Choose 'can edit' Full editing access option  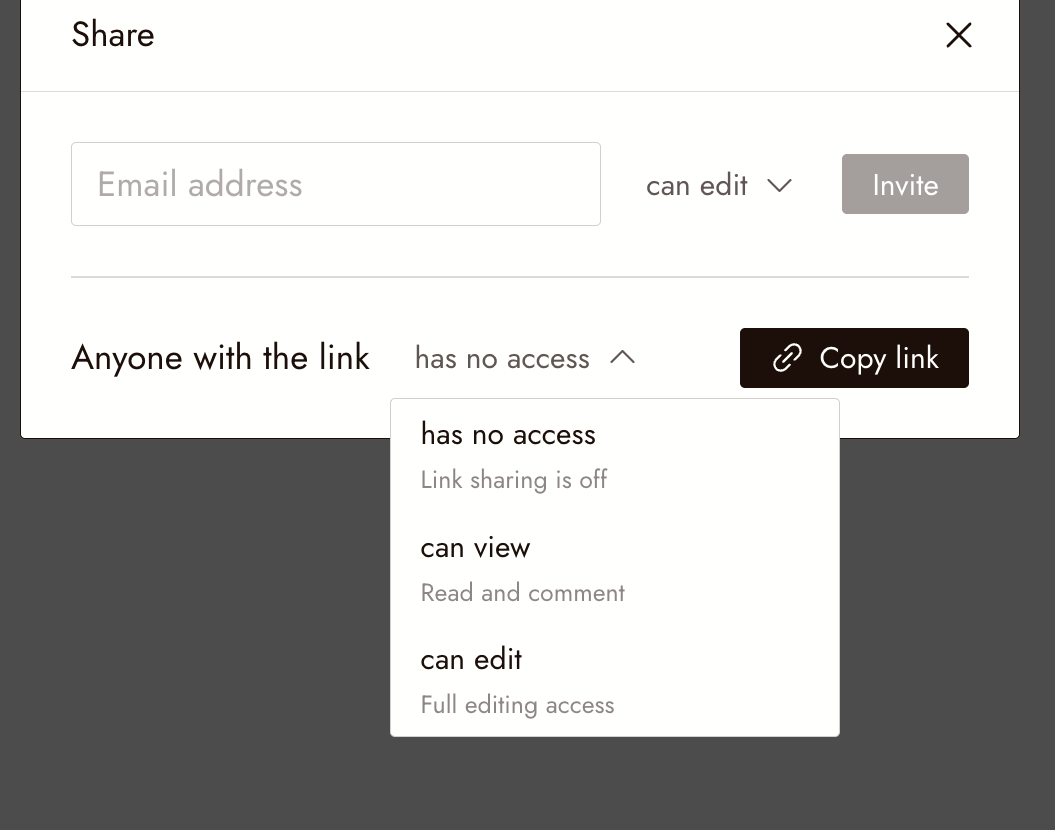(614, 681)
